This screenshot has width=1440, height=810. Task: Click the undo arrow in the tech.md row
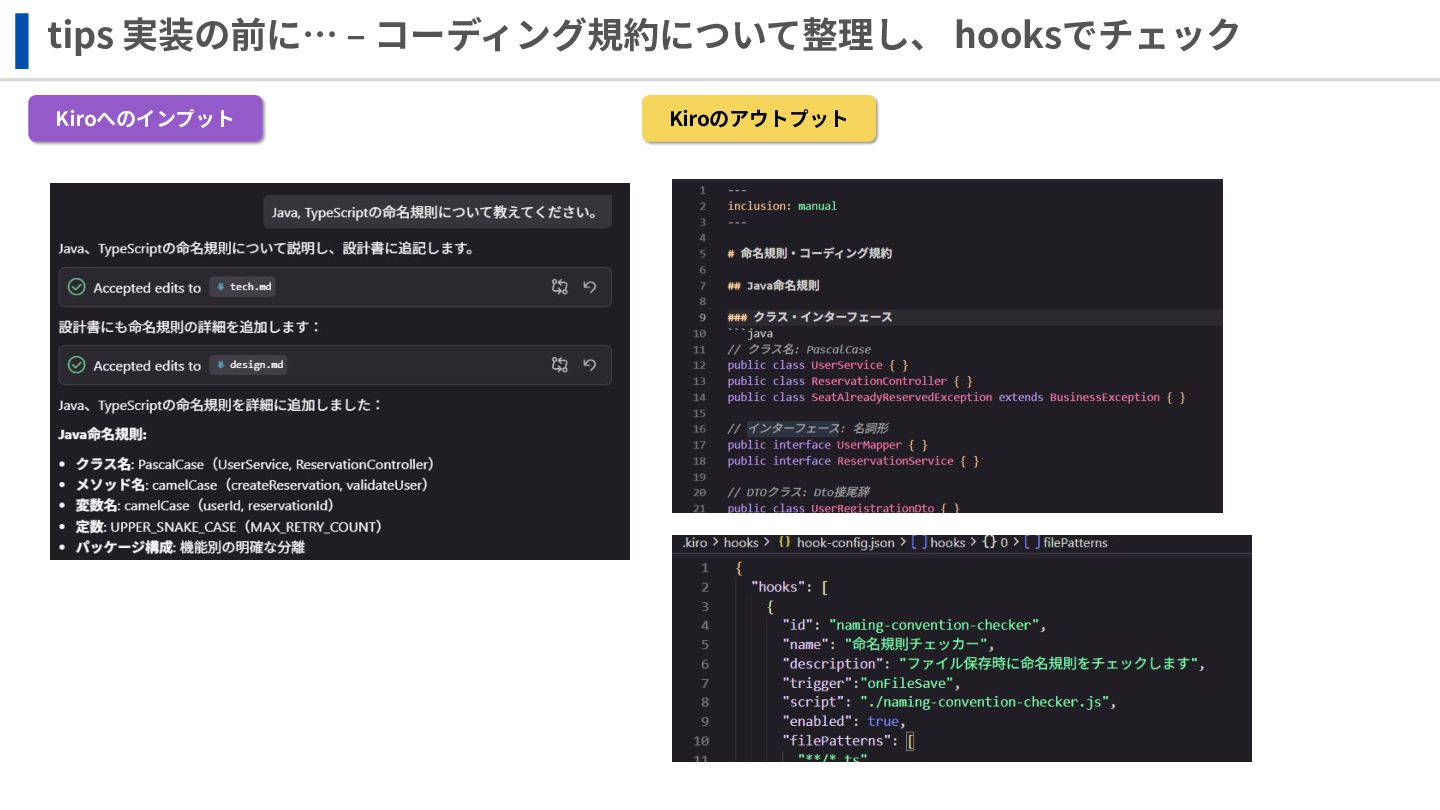pos(590,287)
